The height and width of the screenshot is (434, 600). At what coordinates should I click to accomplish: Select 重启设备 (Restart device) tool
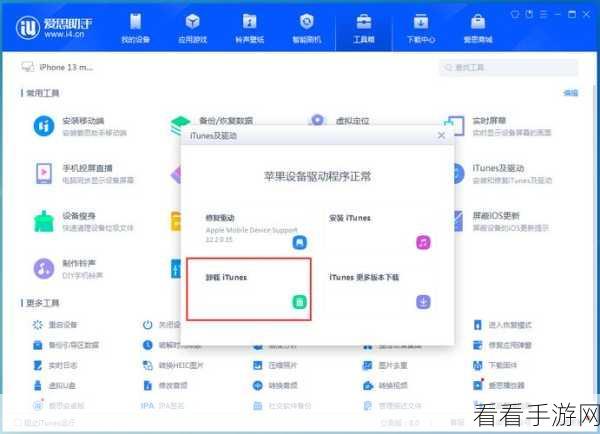55,325
